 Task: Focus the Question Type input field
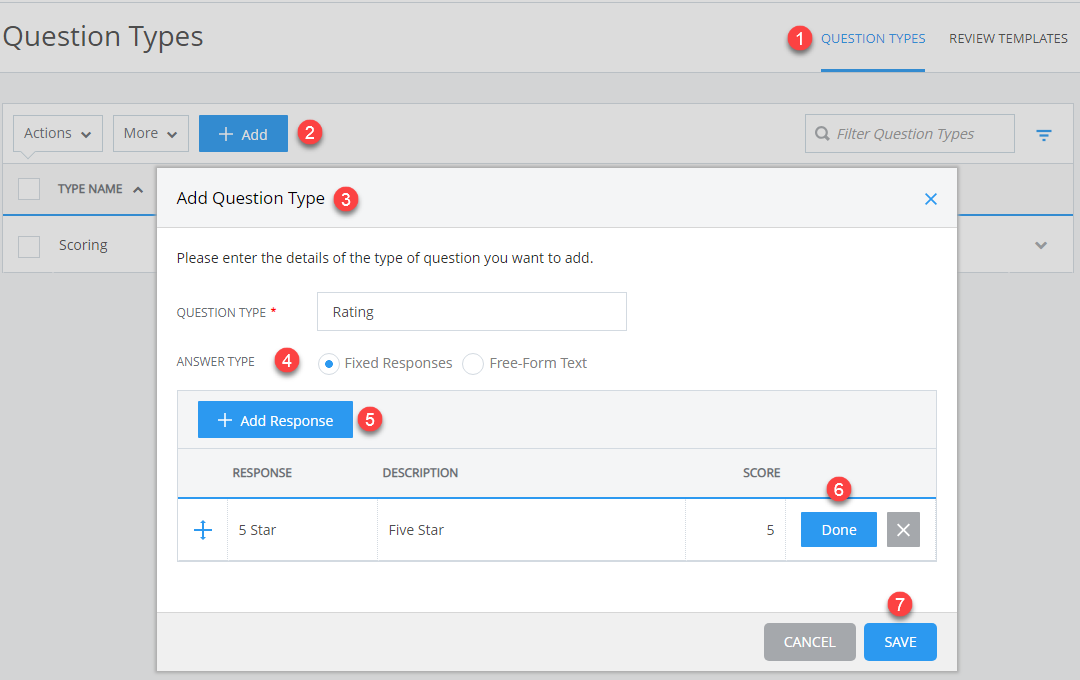click(472, 311)
